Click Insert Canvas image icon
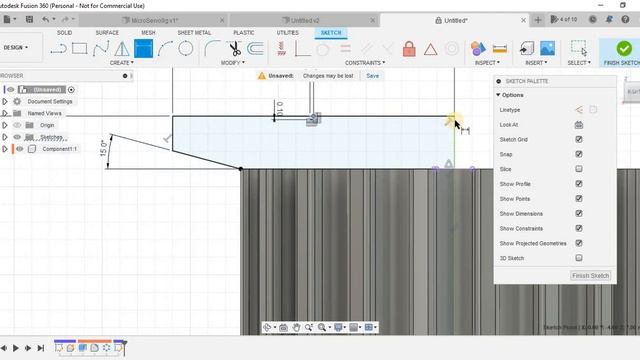 tap(547, 48)
